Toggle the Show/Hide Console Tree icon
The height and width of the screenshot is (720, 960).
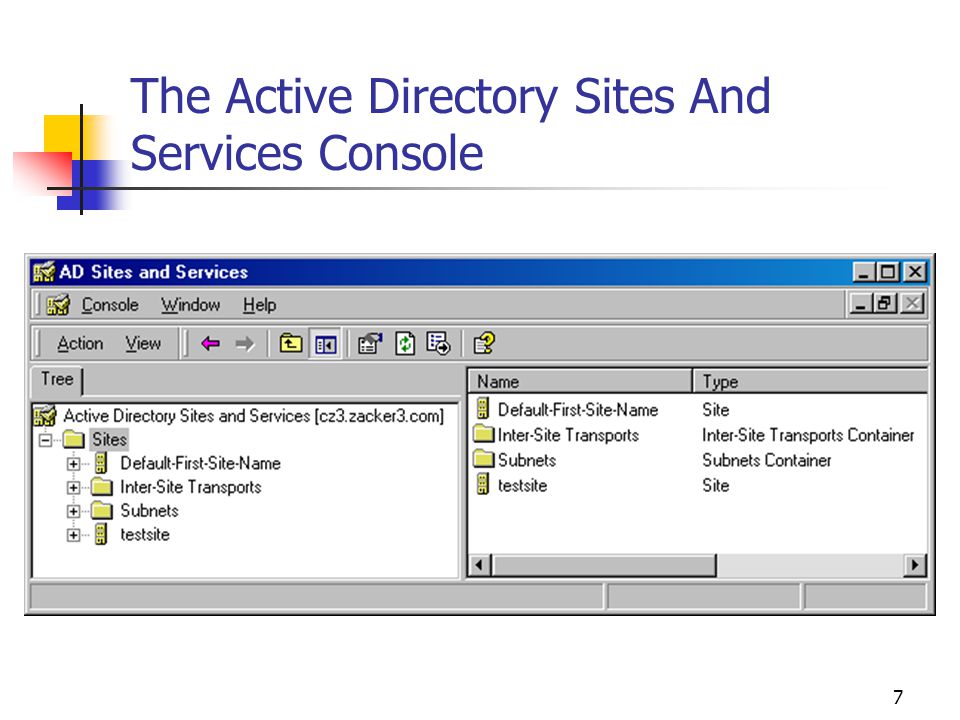pos(325,344)
